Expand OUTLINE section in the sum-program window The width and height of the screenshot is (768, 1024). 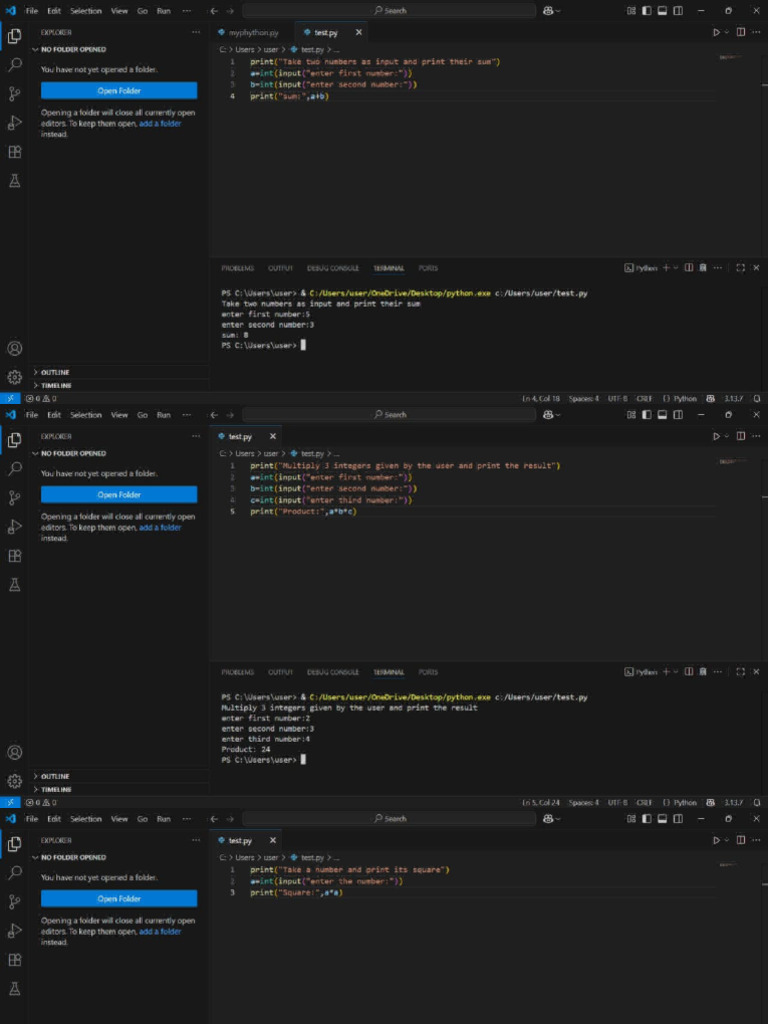coord(56,372)
